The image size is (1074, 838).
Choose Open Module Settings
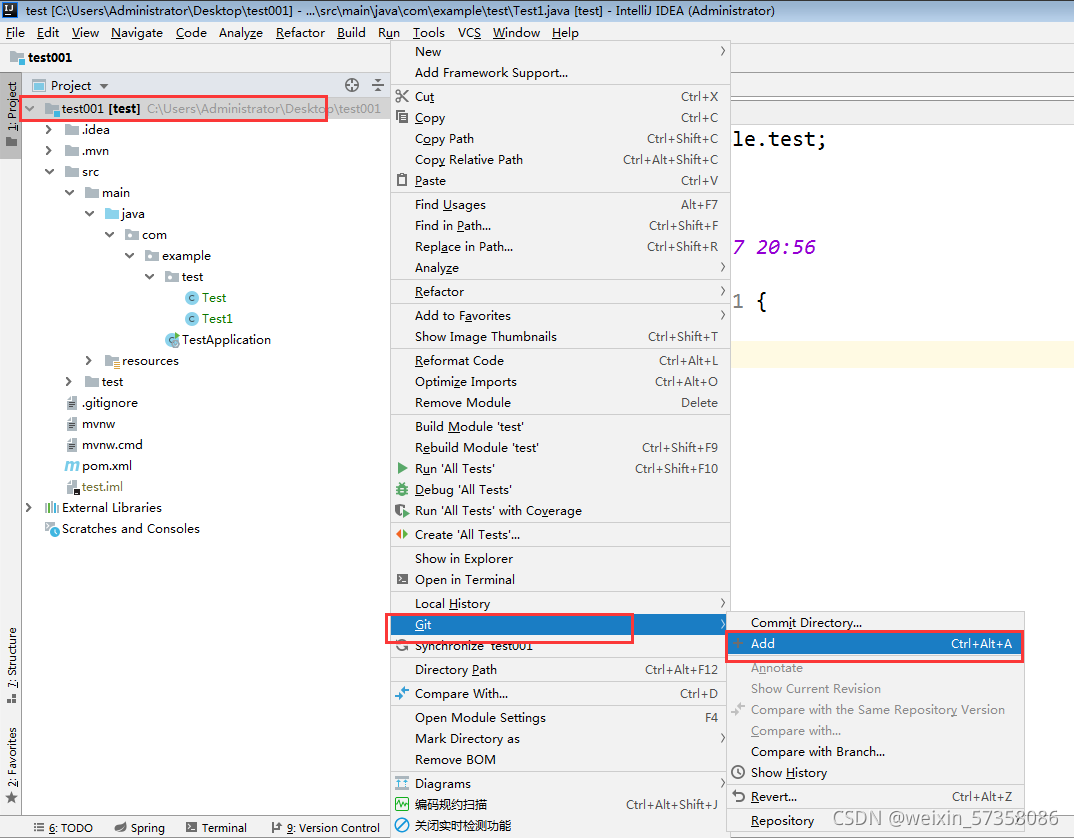[559, 717]
